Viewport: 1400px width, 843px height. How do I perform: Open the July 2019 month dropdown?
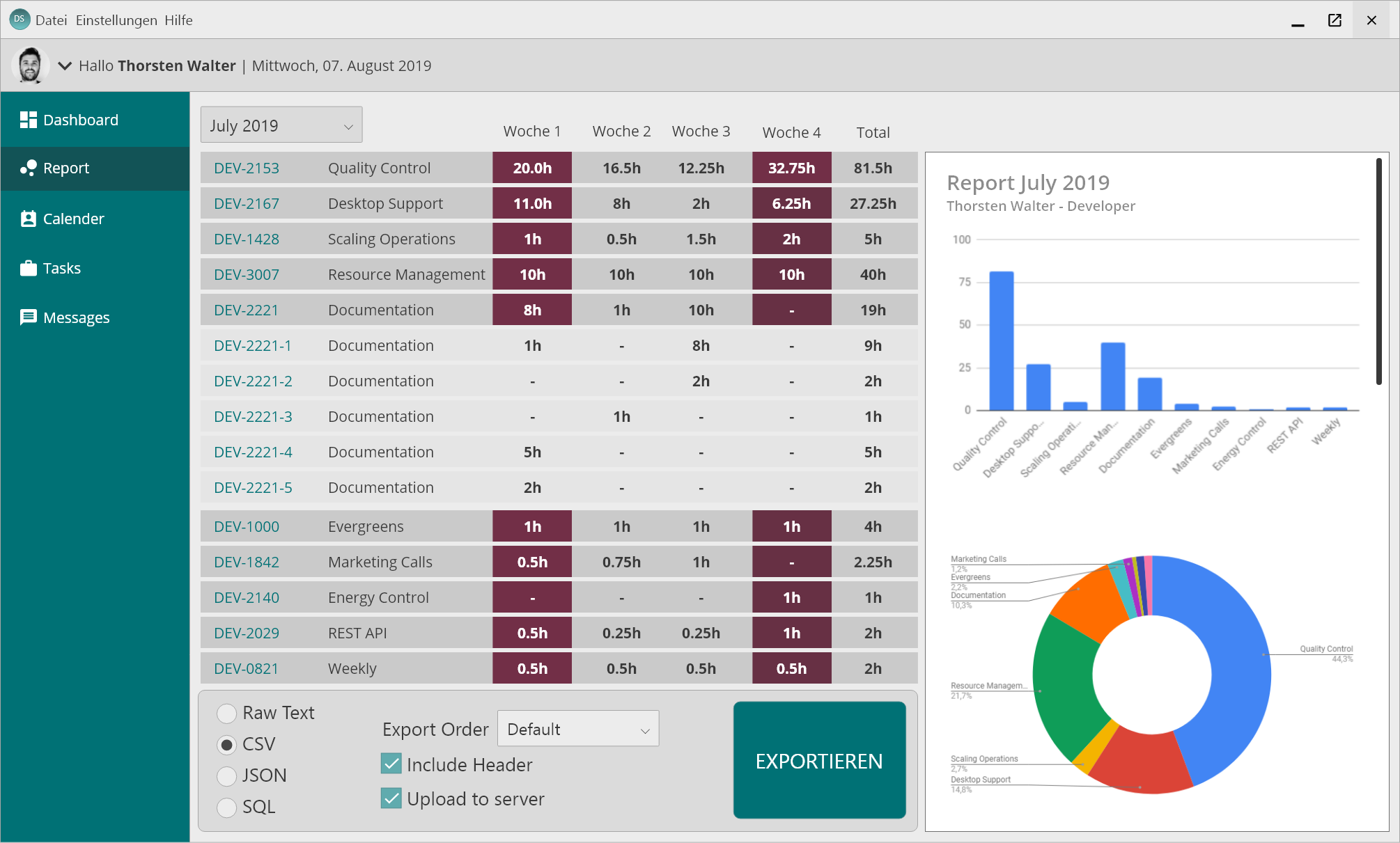point(281,125)
